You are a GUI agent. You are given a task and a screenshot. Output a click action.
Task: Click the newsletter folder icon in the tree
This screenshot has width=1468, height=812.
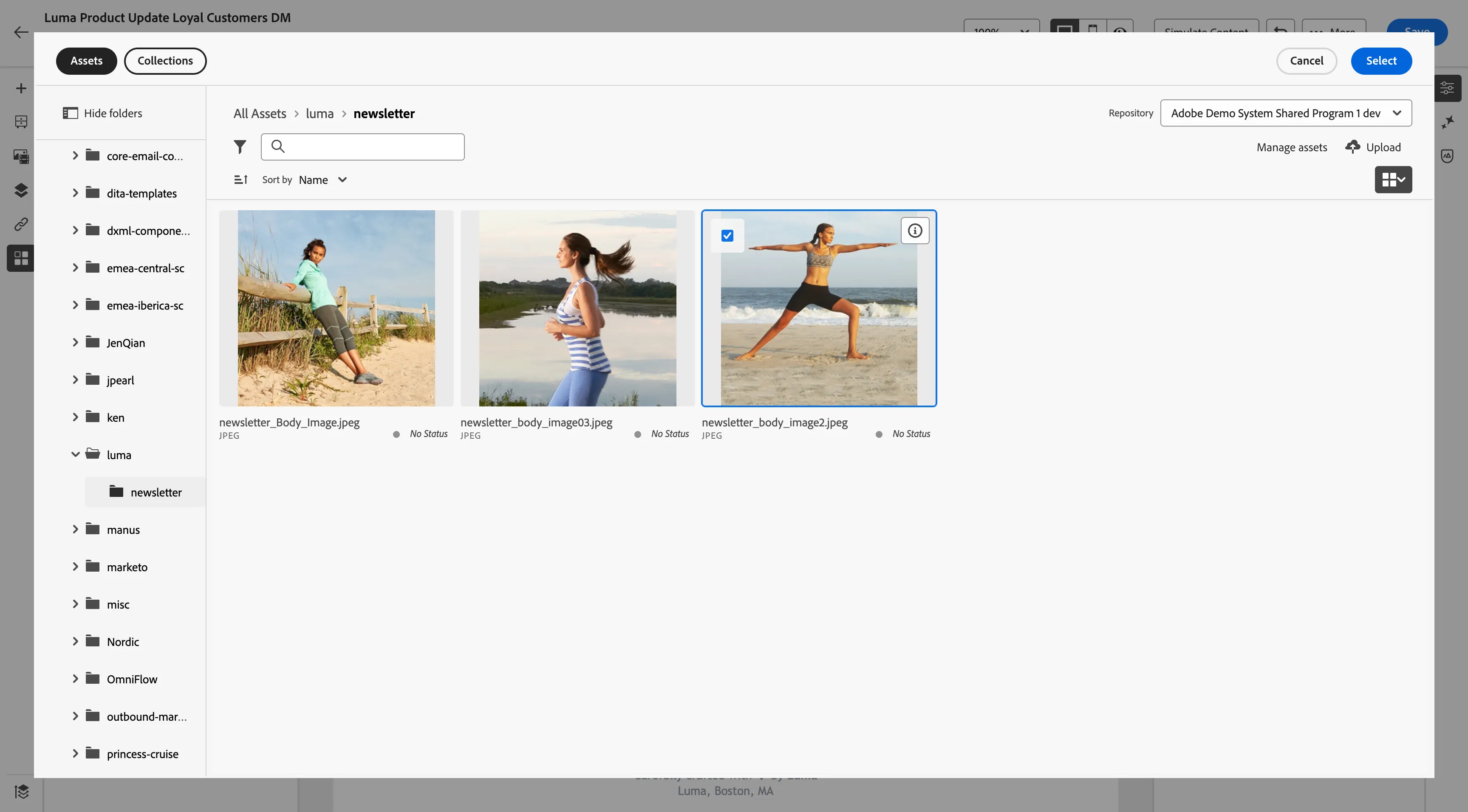(x=116, y=491)
